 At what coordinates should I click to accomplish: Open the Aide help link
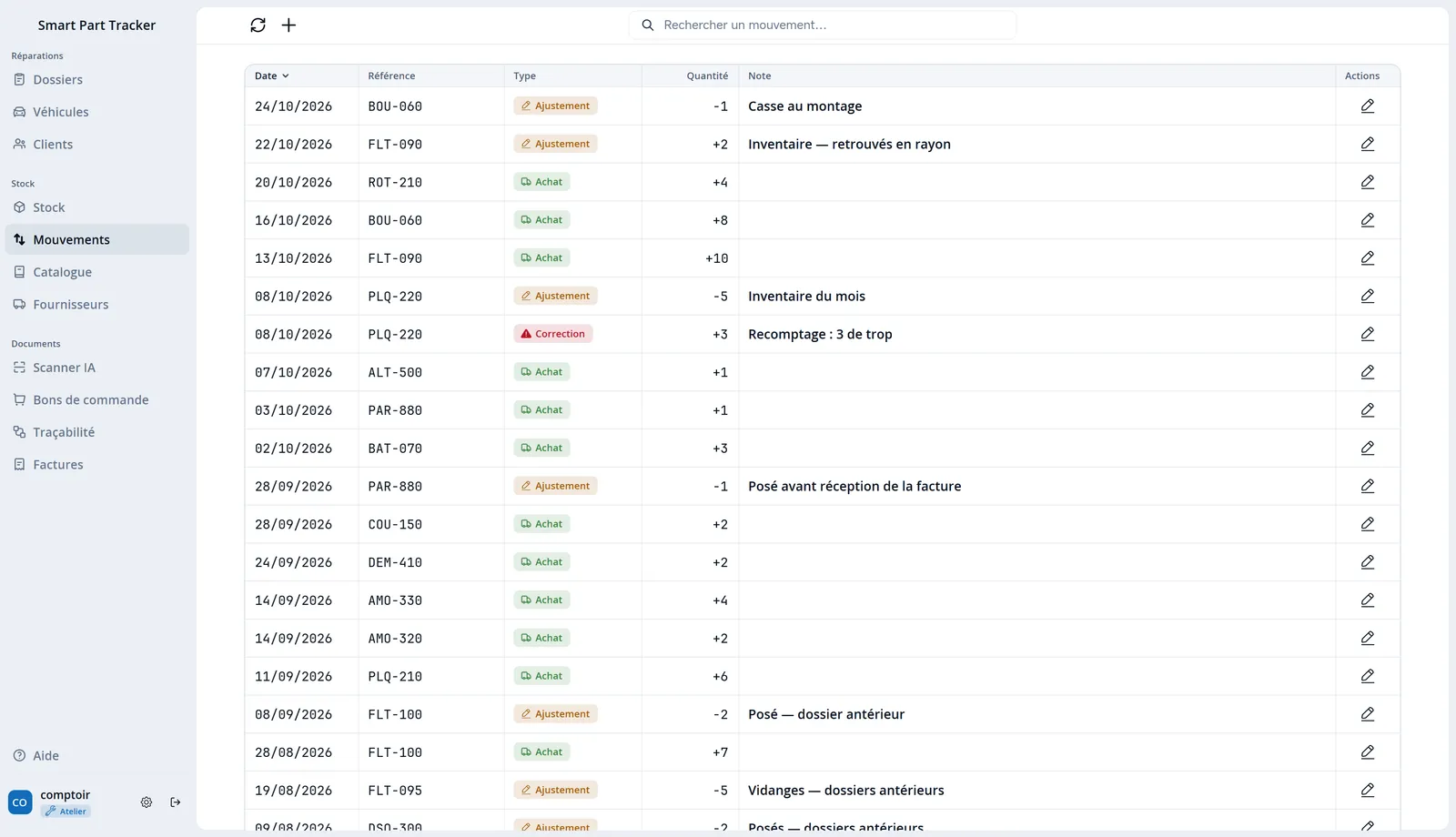tap(97, 756)
